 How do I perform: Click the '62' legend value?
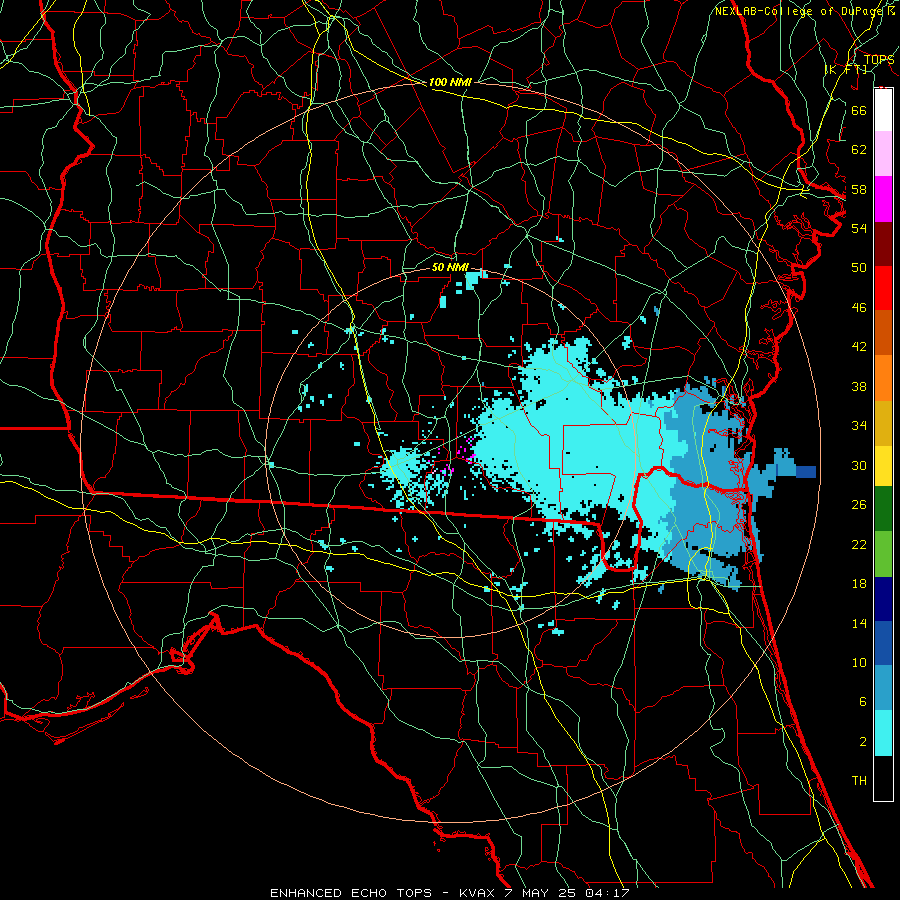(x=859, y=150)
